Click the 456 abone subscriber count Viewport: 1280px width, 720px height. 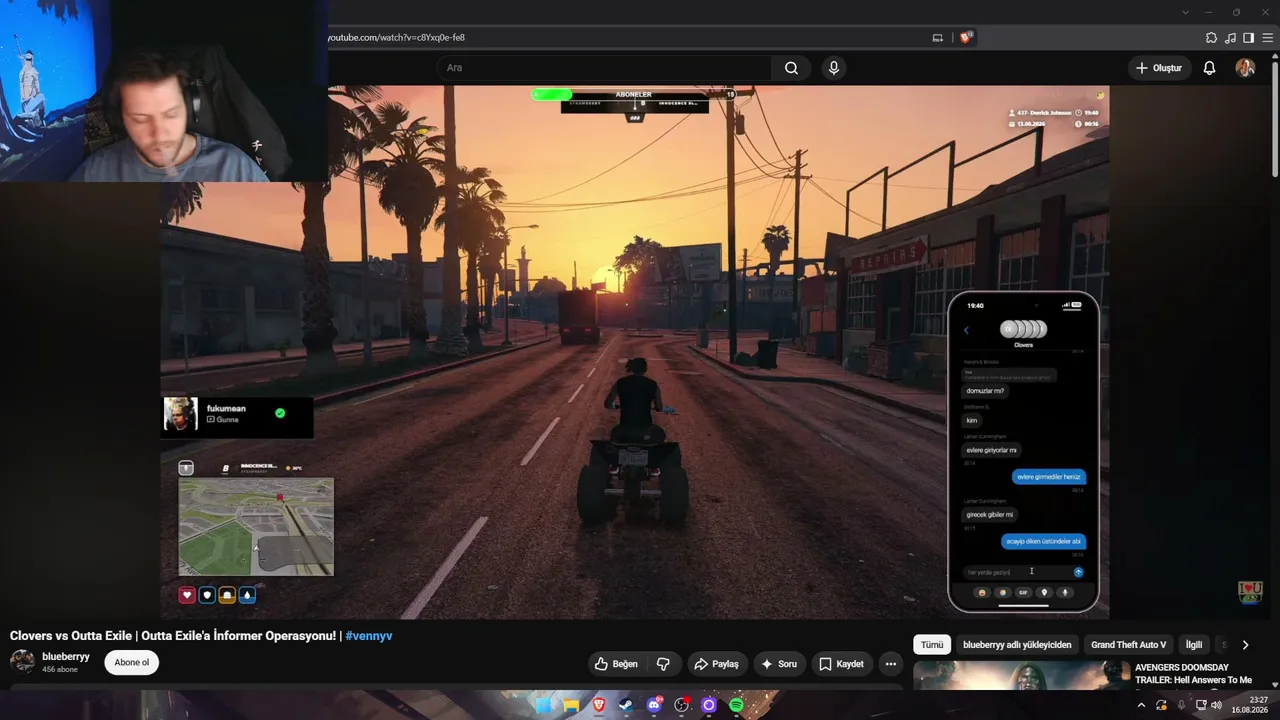pyautogui.click(x=60, y=669)
